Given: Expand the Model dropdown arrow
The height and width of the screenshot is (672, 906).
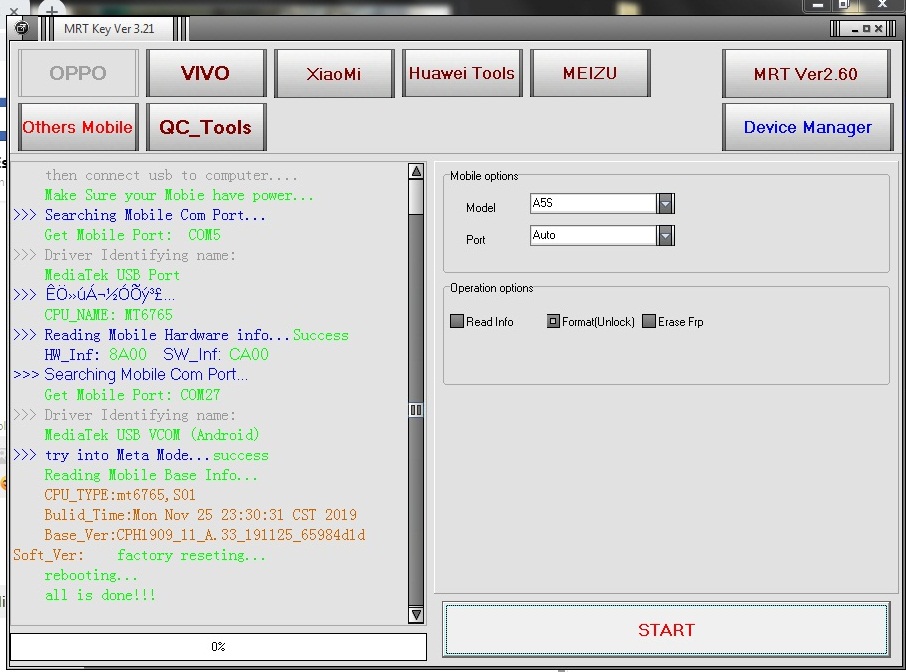Looking at the screenshot, I should point(666,203).
